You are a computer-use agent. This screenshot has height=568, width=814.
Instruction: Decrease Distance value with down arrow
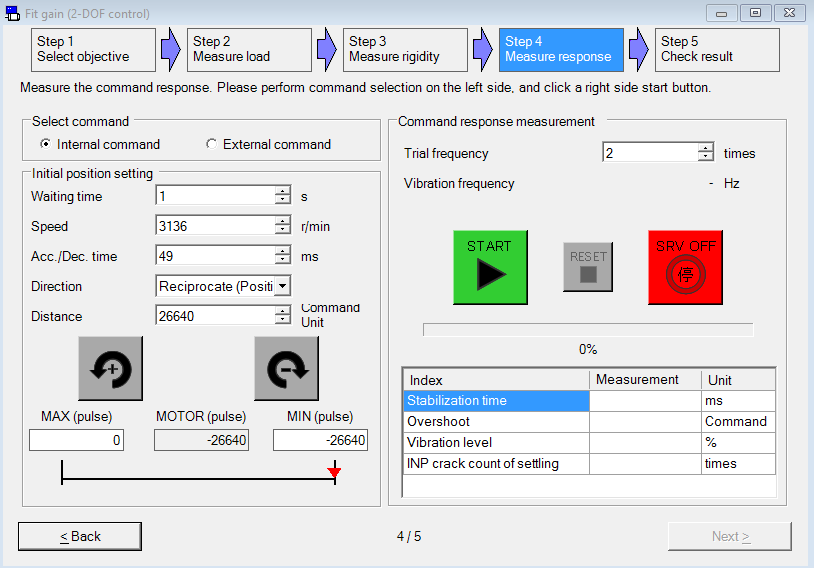click(x=283, y=320)
